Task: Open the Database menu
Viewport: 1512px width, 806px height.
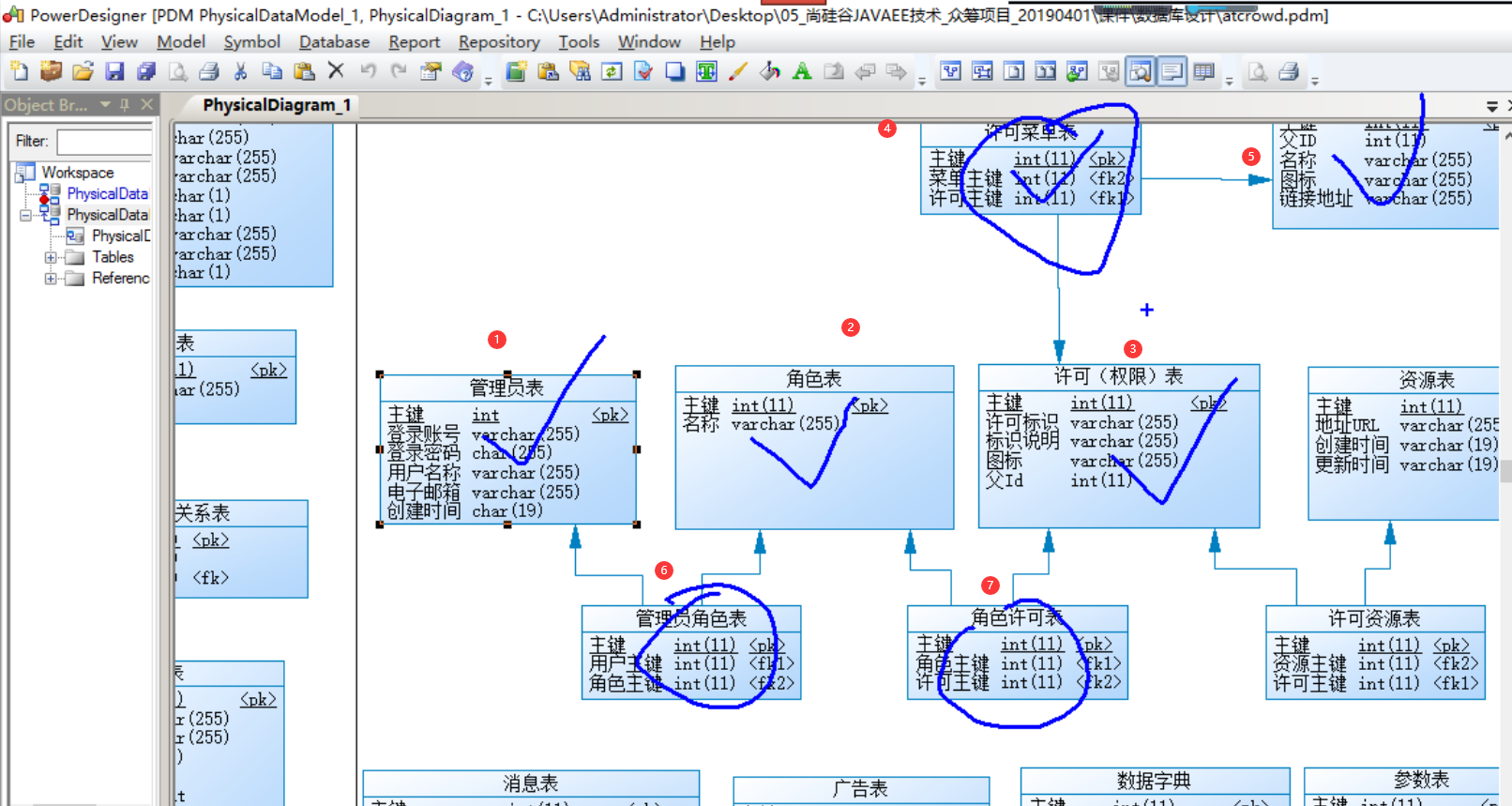Action: 334,42
